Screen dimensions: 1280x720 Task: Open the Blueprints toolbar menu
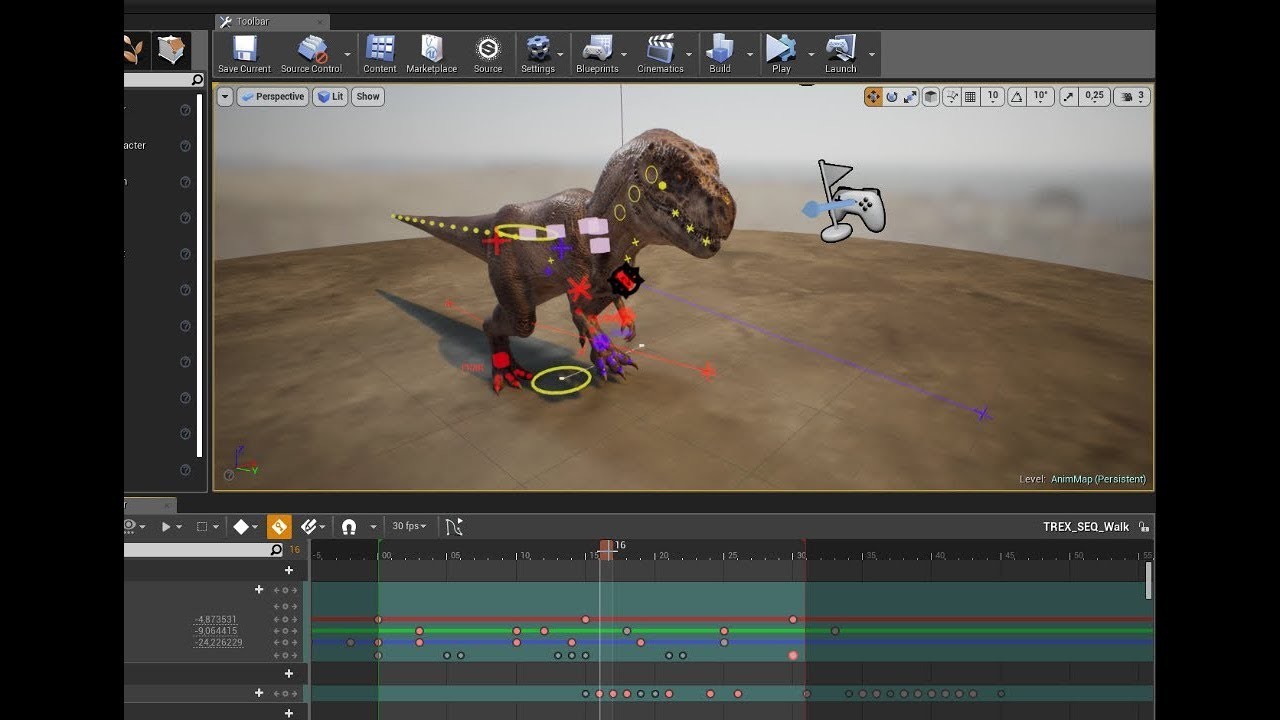pos(597,53)
